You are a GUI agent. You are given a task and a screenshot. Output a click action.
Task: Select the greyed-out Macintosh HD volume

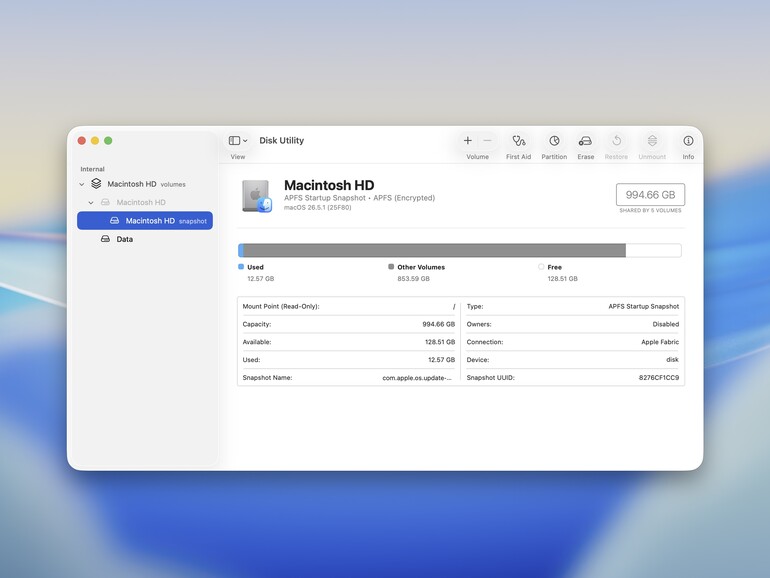[145, 202]
